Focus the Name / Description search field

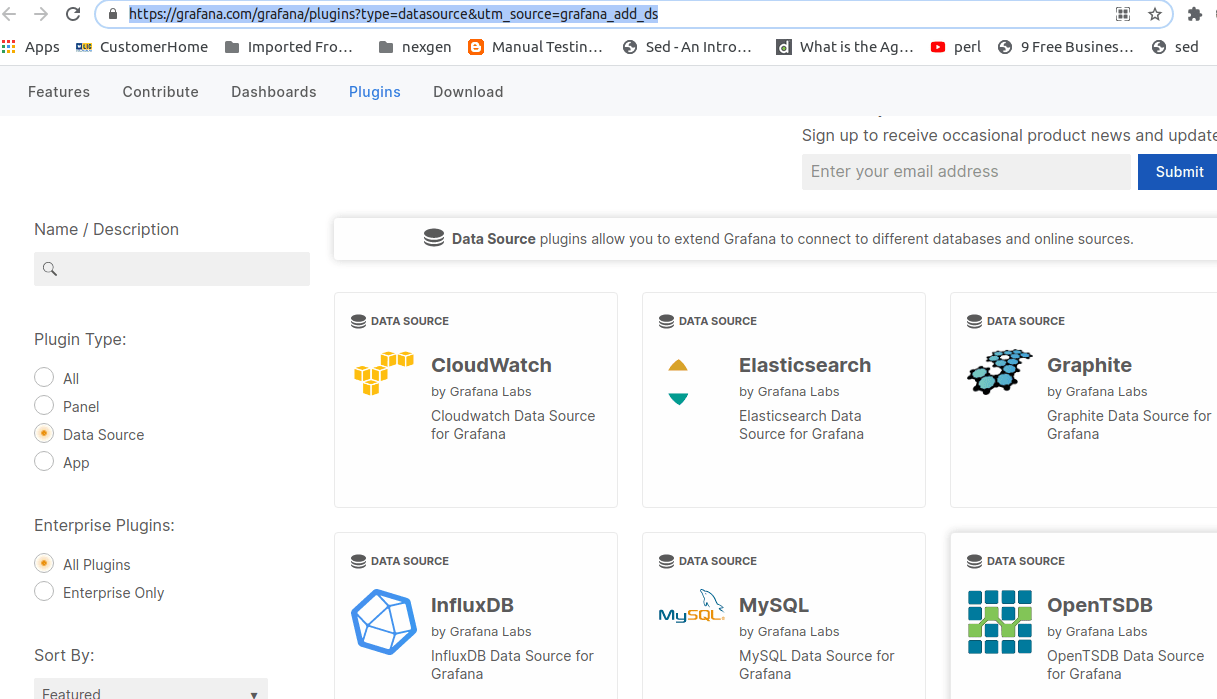pyautogui.click(x=172, y=269)
